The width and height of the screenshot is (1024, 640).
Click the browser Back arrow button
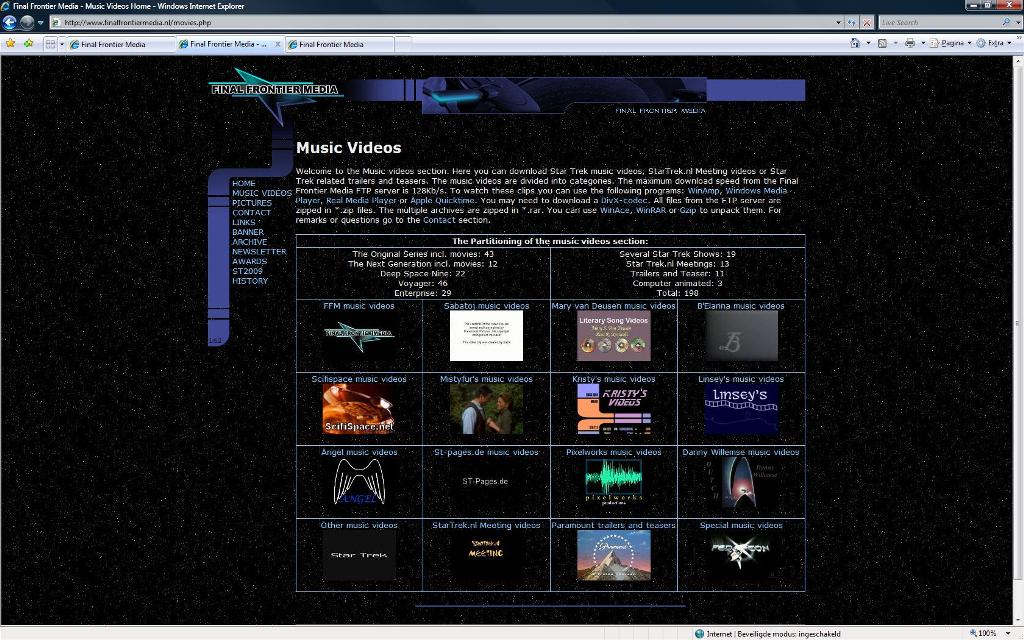click(x=9, y=22)
